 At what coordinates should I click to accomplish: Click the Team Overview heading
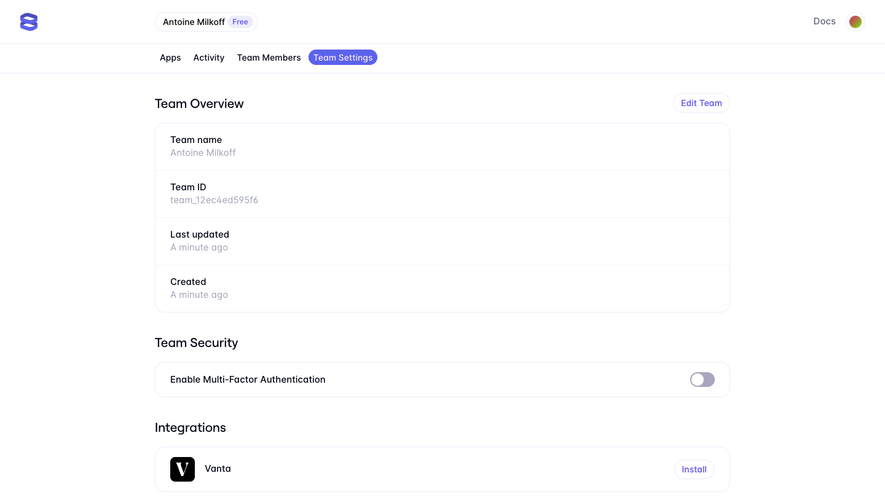(199, 104)
